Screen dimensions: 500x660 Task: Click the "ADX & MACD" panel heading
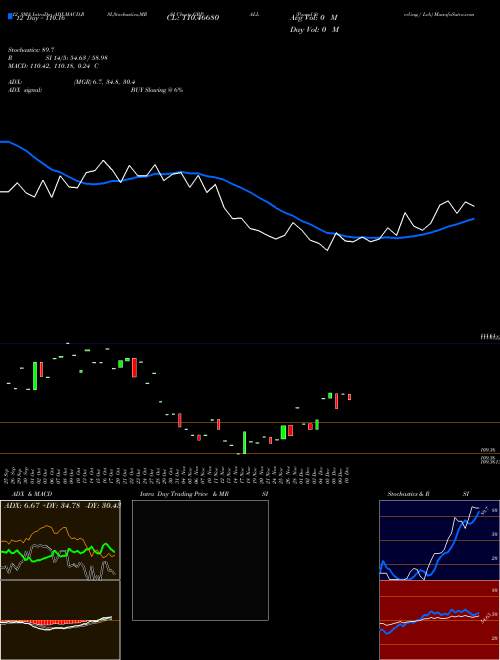pyautogui.click(x=32, y=494)
